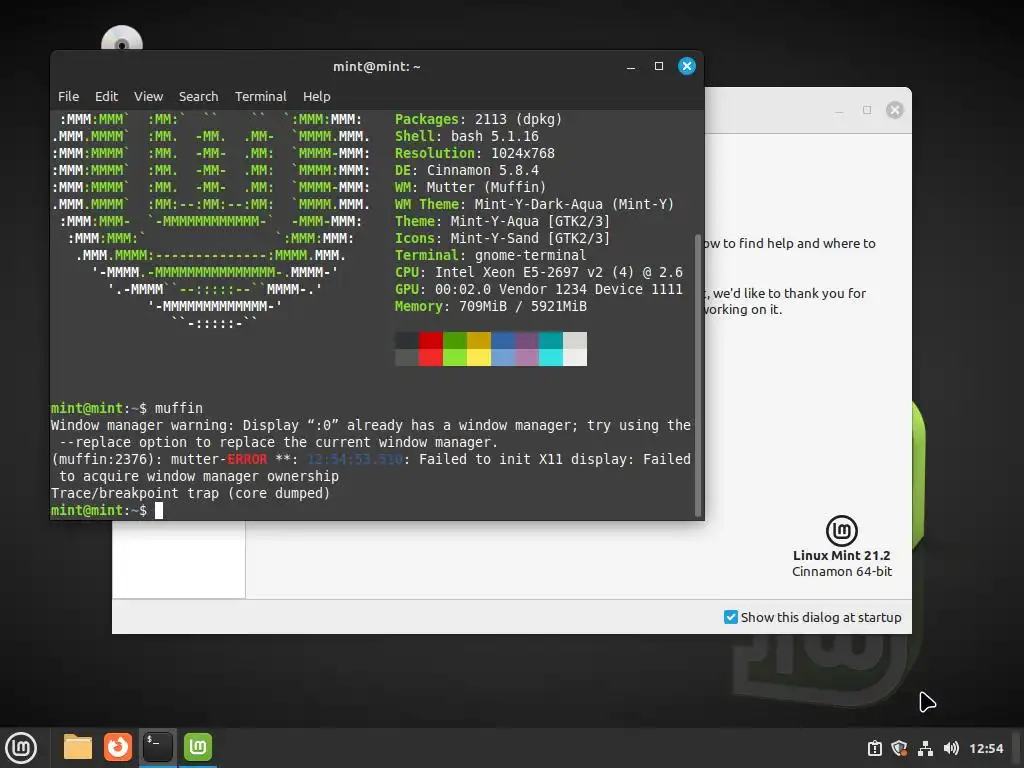Switch to Welcome Screen window in taskbar
The image size is (1024, 768).
click(x=198, y=747)
